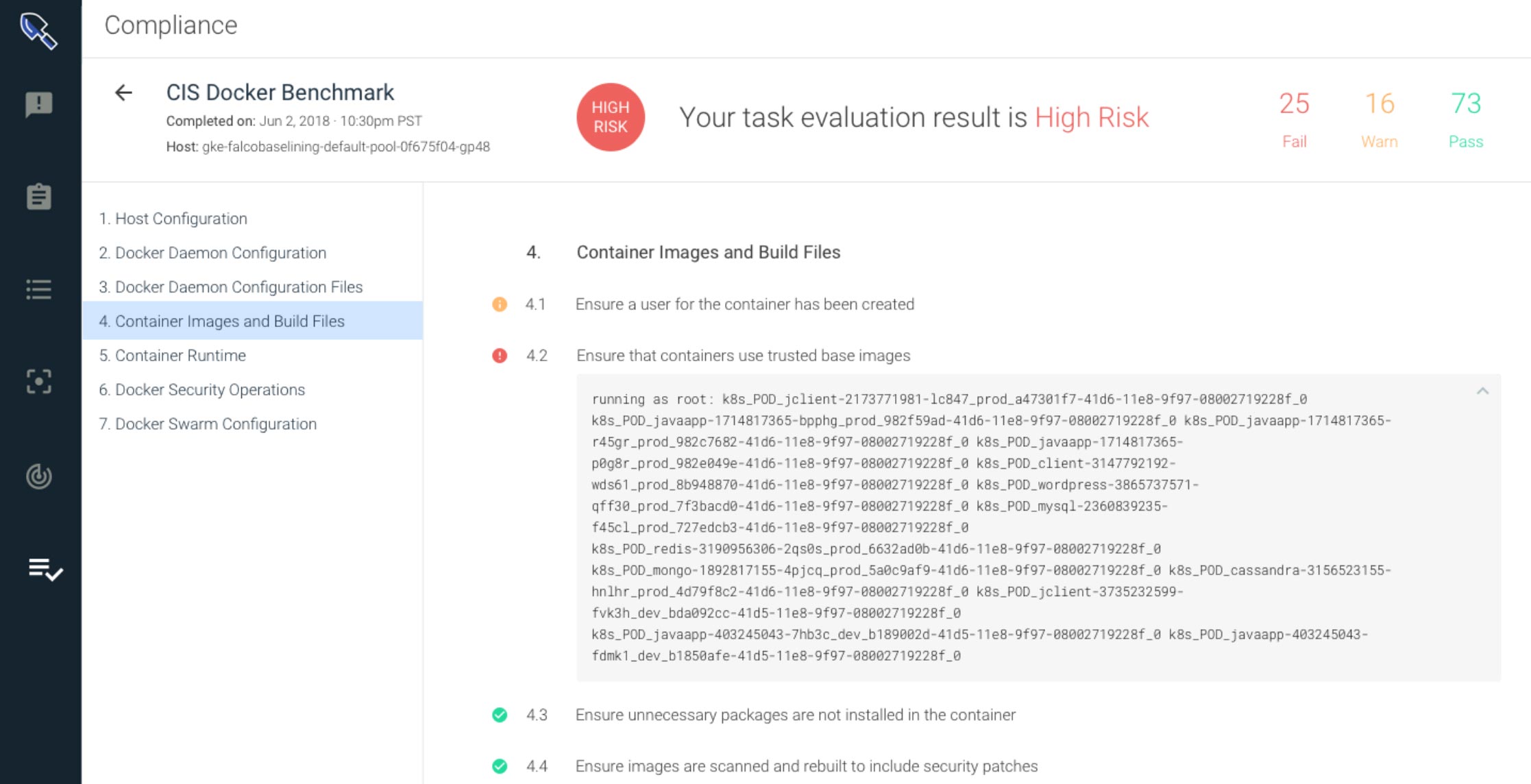1531x784 pixels.
Task: Collapse the 4.2 details panel chevron
Action: [x=1482, y=391]
